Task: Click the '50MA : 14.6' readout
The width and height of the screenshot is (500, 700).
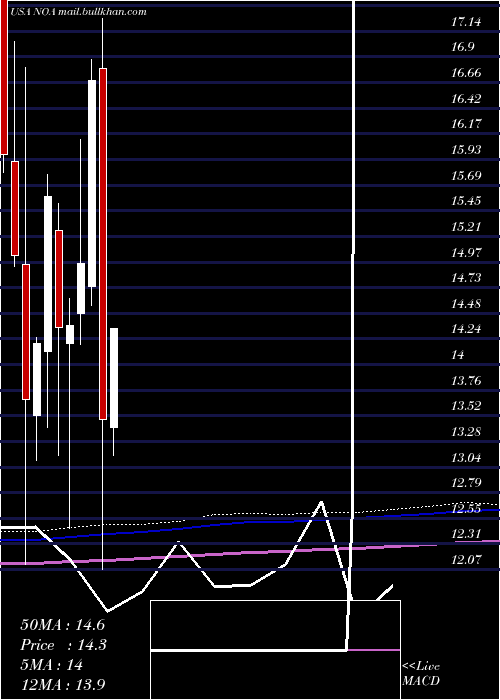Action: (62, 625)
